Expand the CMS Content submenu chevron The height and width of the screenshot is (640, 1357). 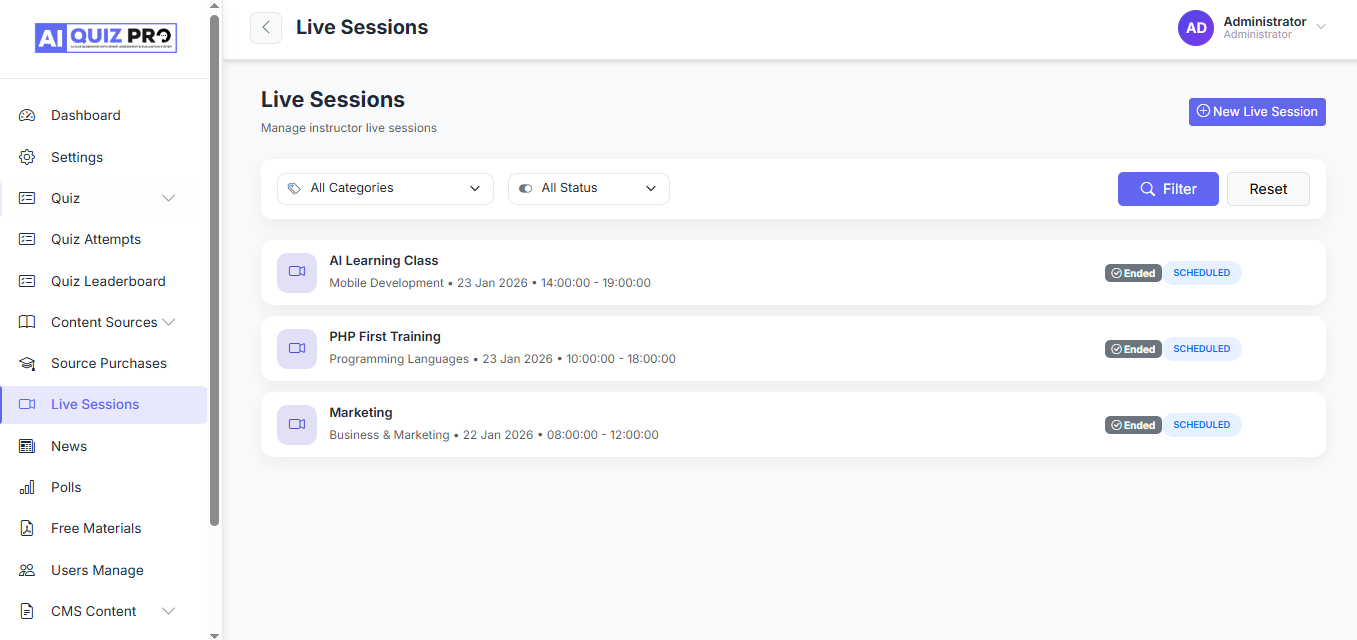(x=169, y=611)
